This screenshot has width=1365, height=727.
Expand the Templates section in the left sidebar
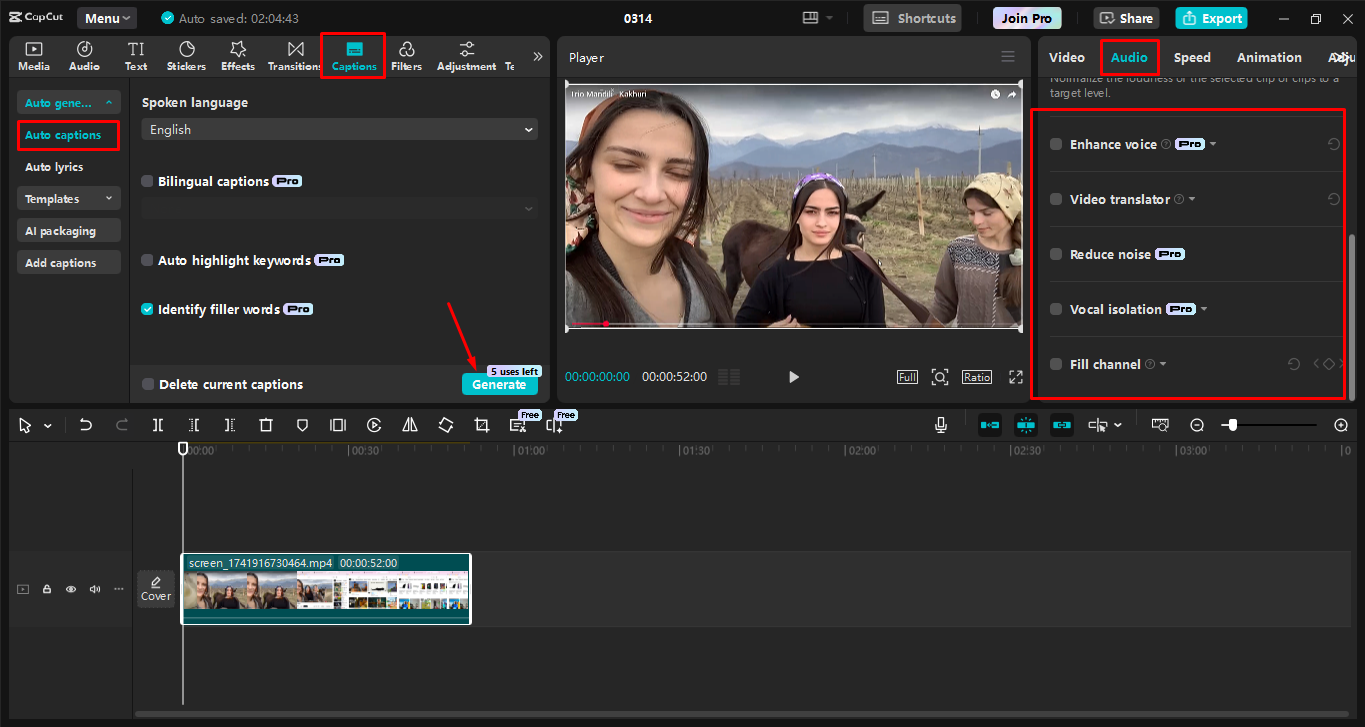(x=68, y=198)
